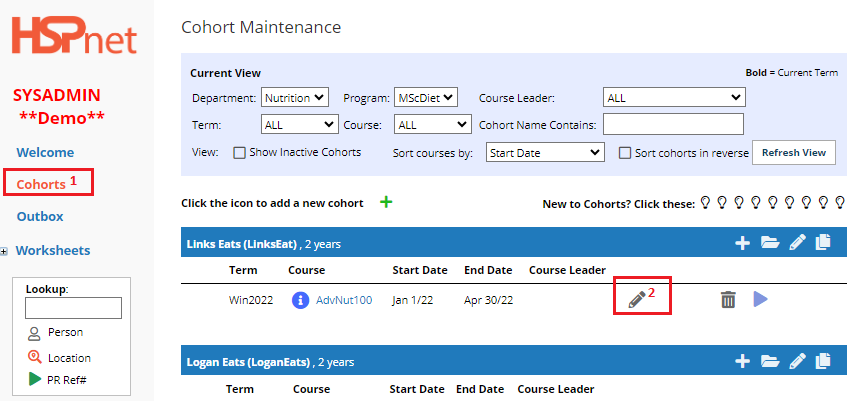Open the AdvNut100 course link

coord(344,301)
